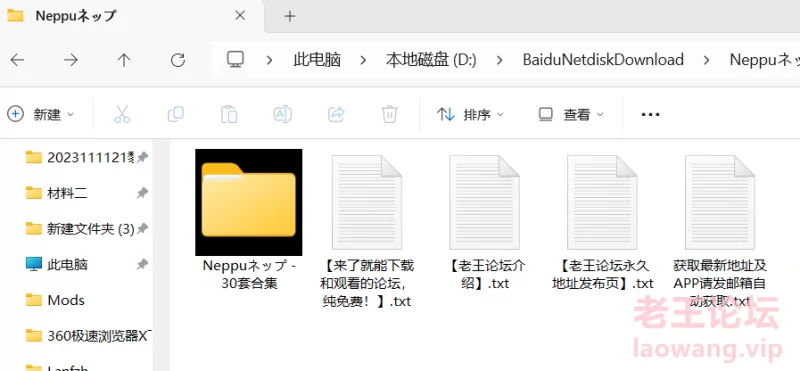Click the Delete trash can icon
The width and height of the screenshot is (800, 371).
coord(390,114)
